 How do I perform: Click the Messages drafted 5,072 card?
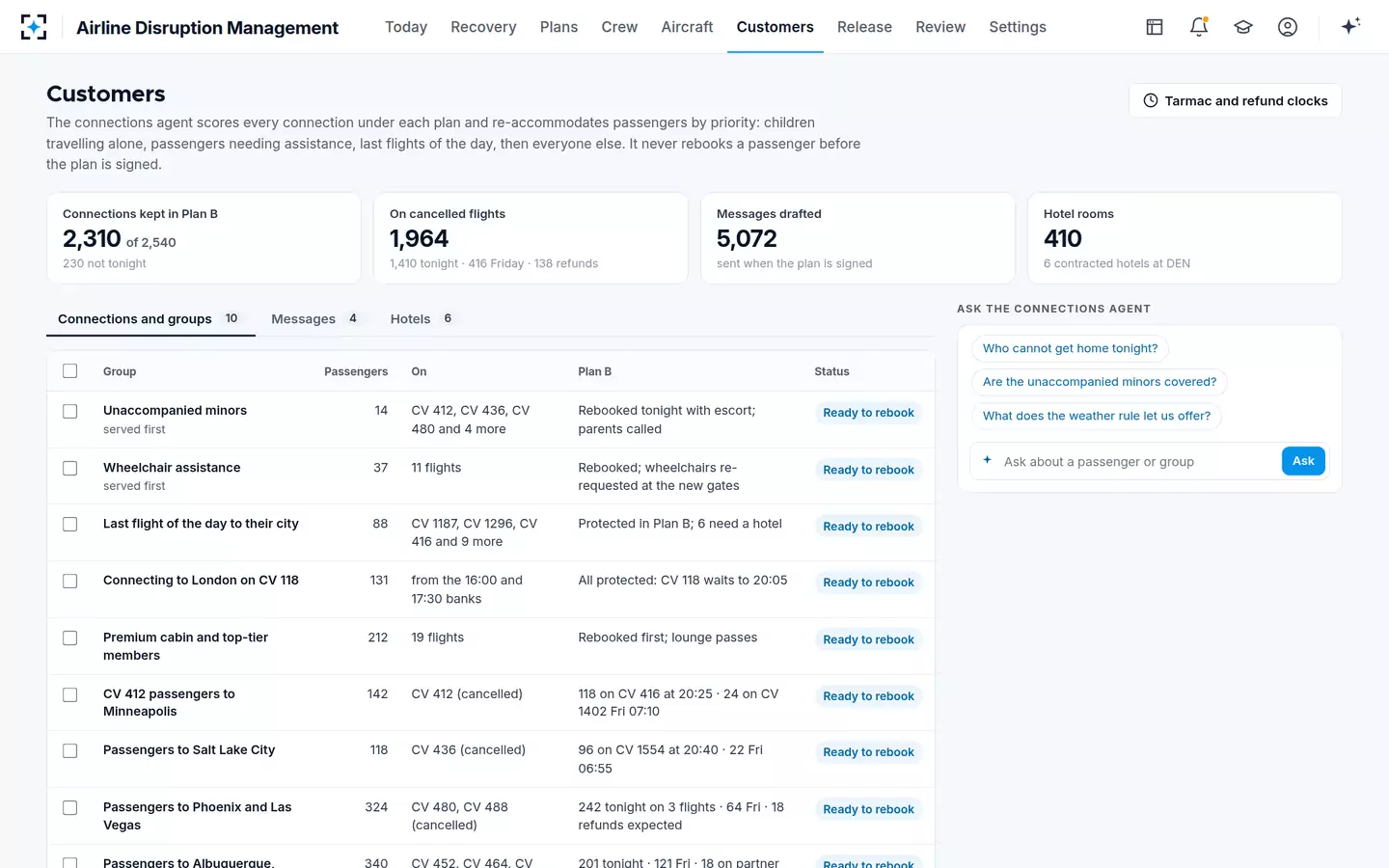tap(858, 238)
